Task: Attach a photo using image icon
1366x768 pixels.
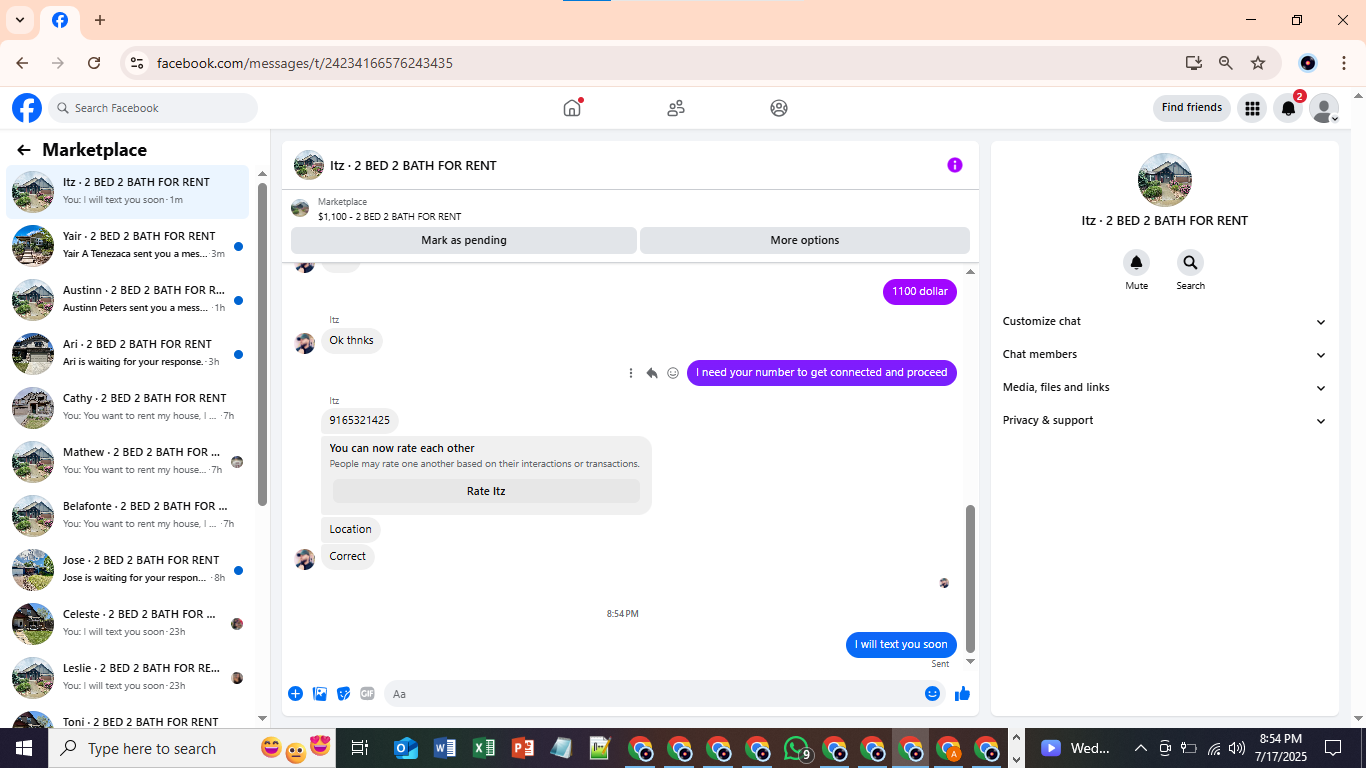Action: point(320,694)
